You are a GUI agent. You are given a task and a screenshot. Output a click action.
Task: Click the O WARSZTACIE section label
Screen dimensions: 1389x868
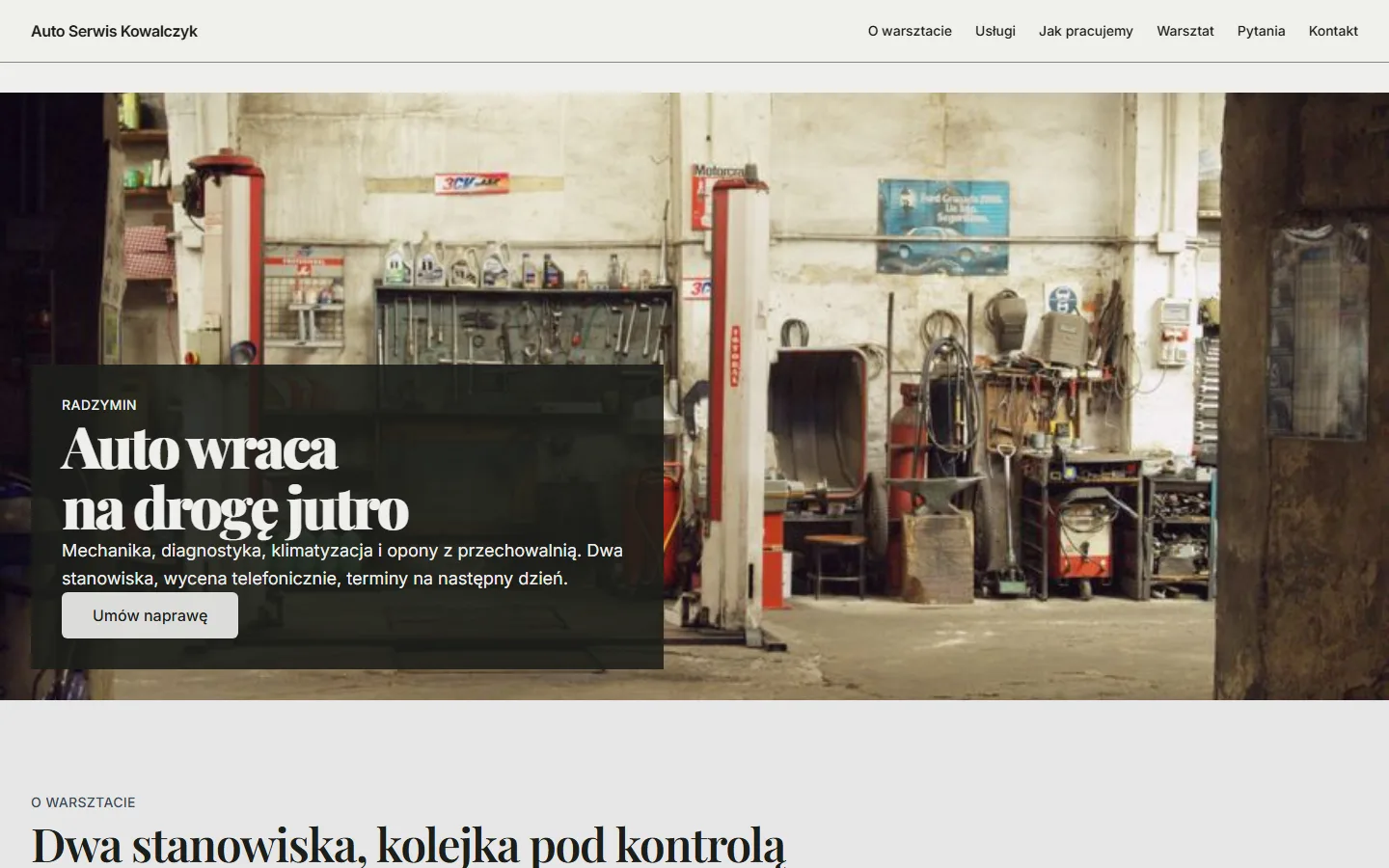[x=83, y=802]
